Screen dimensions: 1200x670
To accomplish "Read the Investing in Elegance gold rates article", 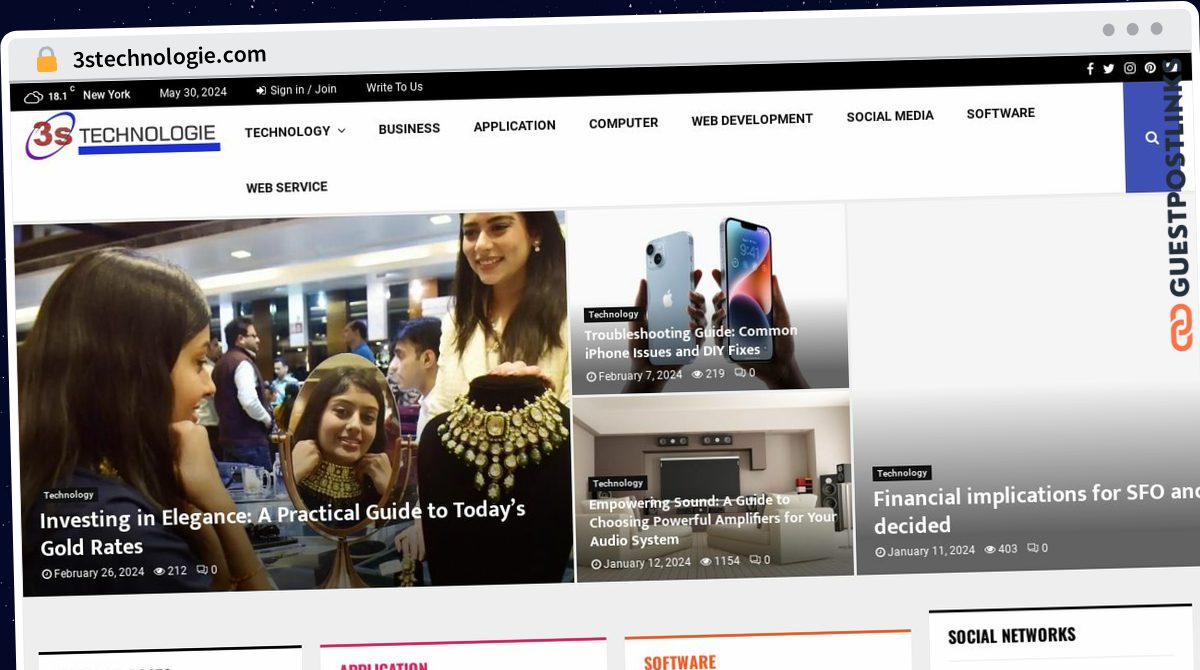I will (x=283, y=528).
